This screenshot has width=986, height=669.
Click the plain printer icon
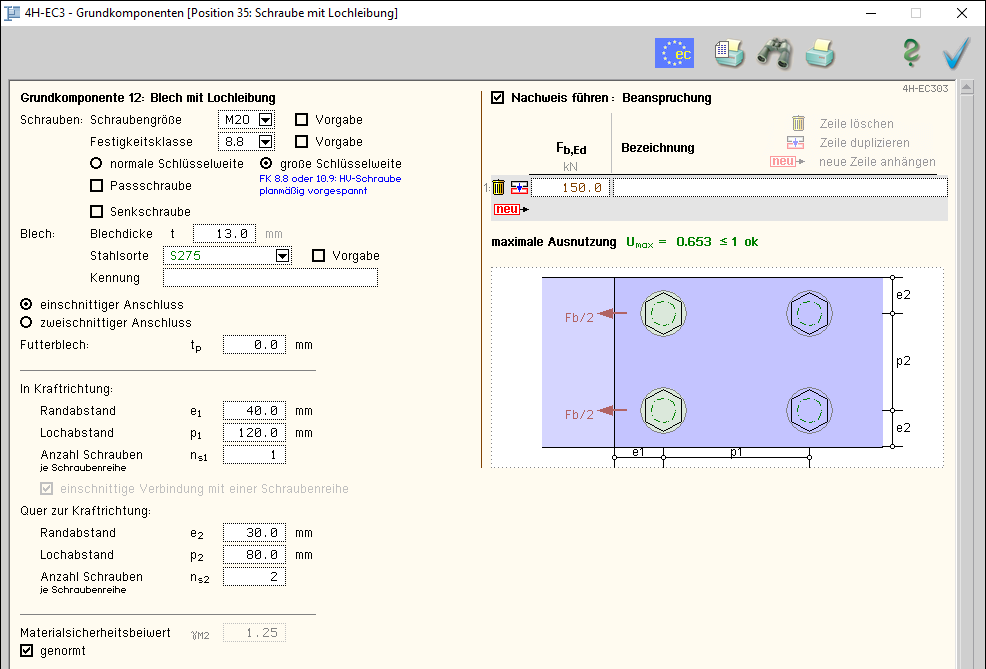coord(820,53)
